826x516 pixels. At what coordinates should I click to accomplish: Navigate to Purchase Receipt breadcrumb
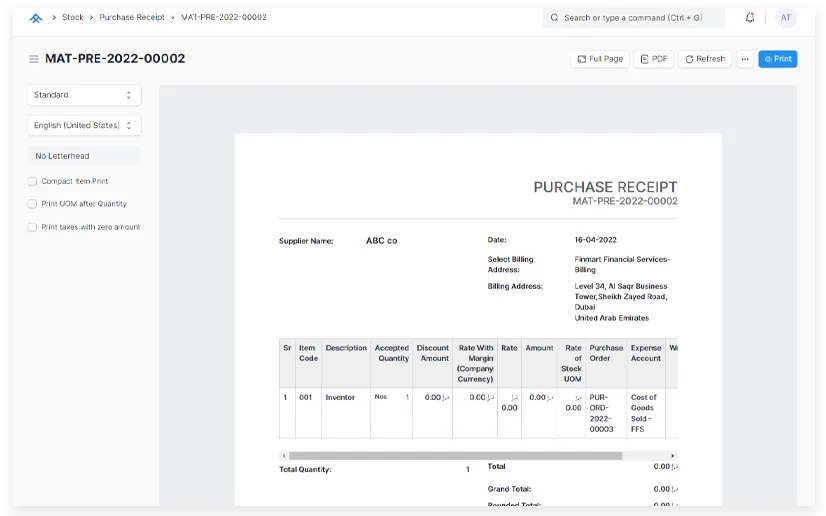tap(132, 18)
